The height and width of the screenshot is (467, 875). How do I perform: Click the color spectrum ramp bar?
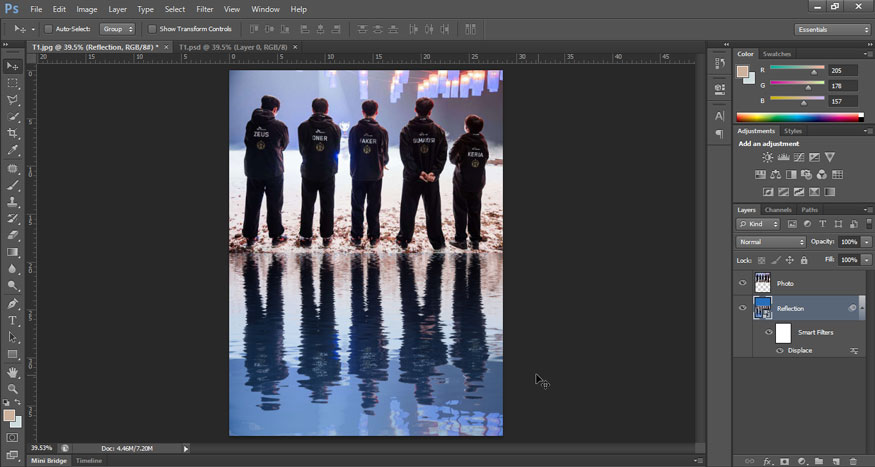click(800, 117)
